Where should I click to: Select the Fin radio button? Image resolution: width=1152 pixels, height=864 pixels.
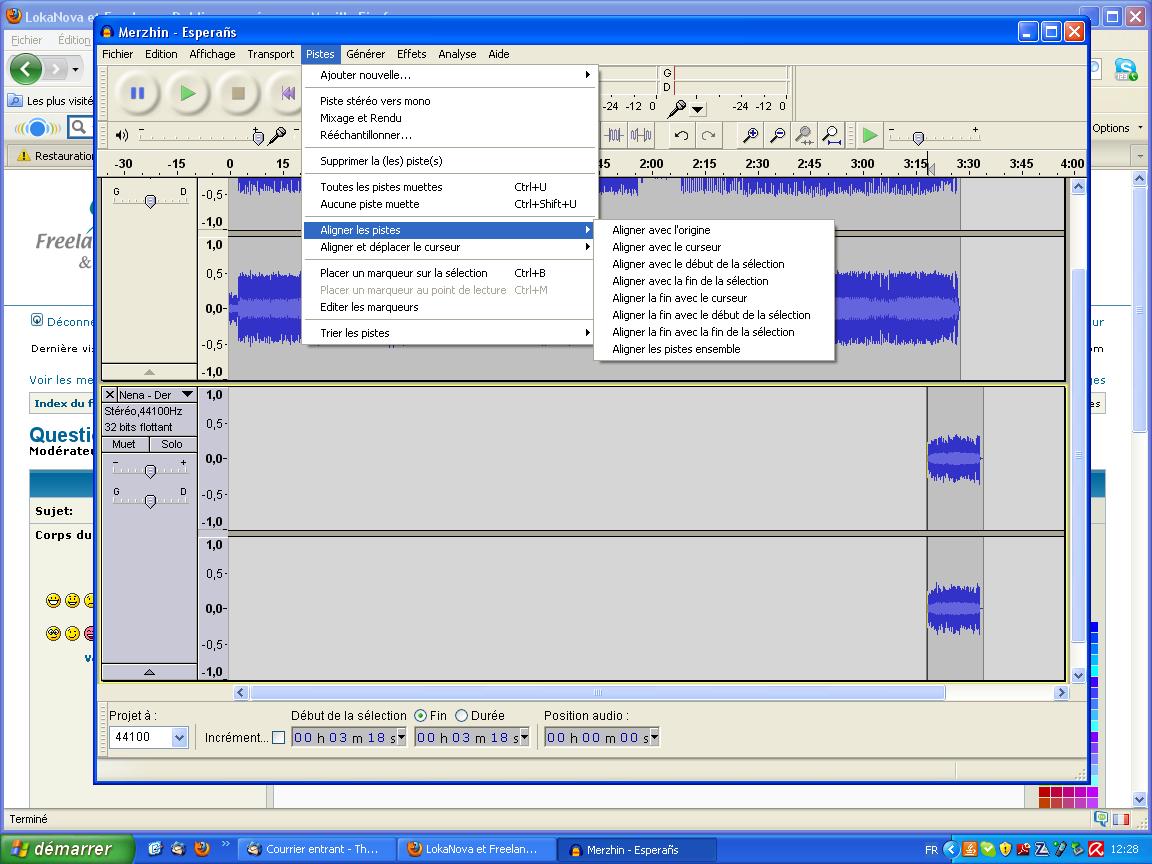coord(420,716)
